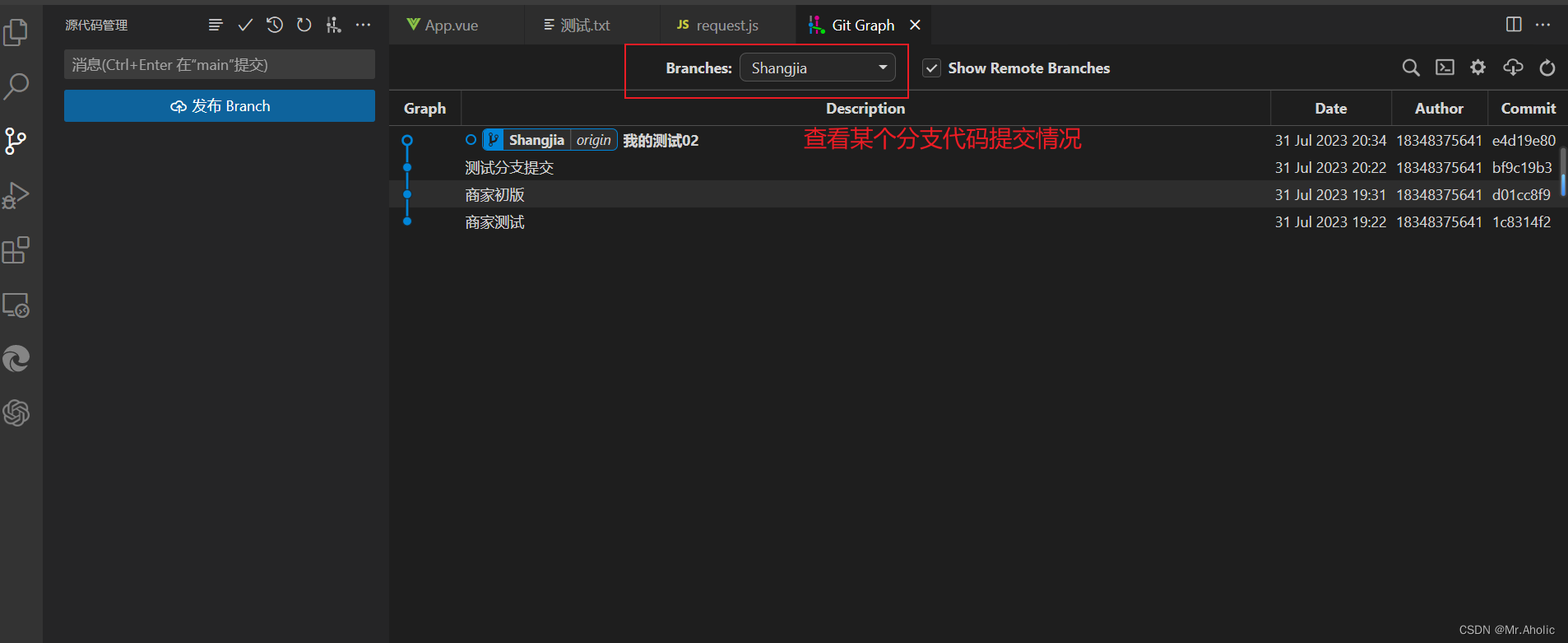This screenshot has width=1568, height=643.
Task: Click the Graph column header
Action: [424, 109]
